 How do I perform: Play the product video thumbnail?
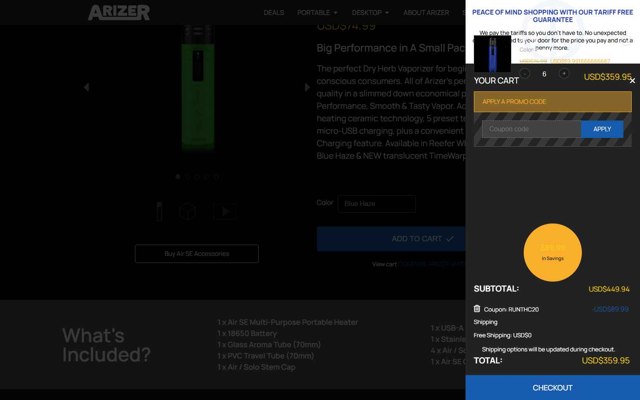[224, 211]
